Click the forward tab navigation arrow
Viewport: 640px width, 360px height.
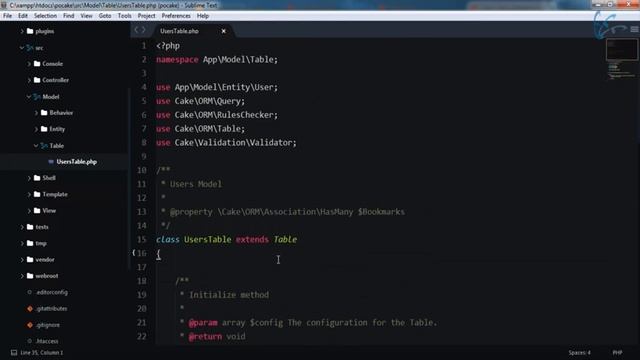click(x=143, y=30)
